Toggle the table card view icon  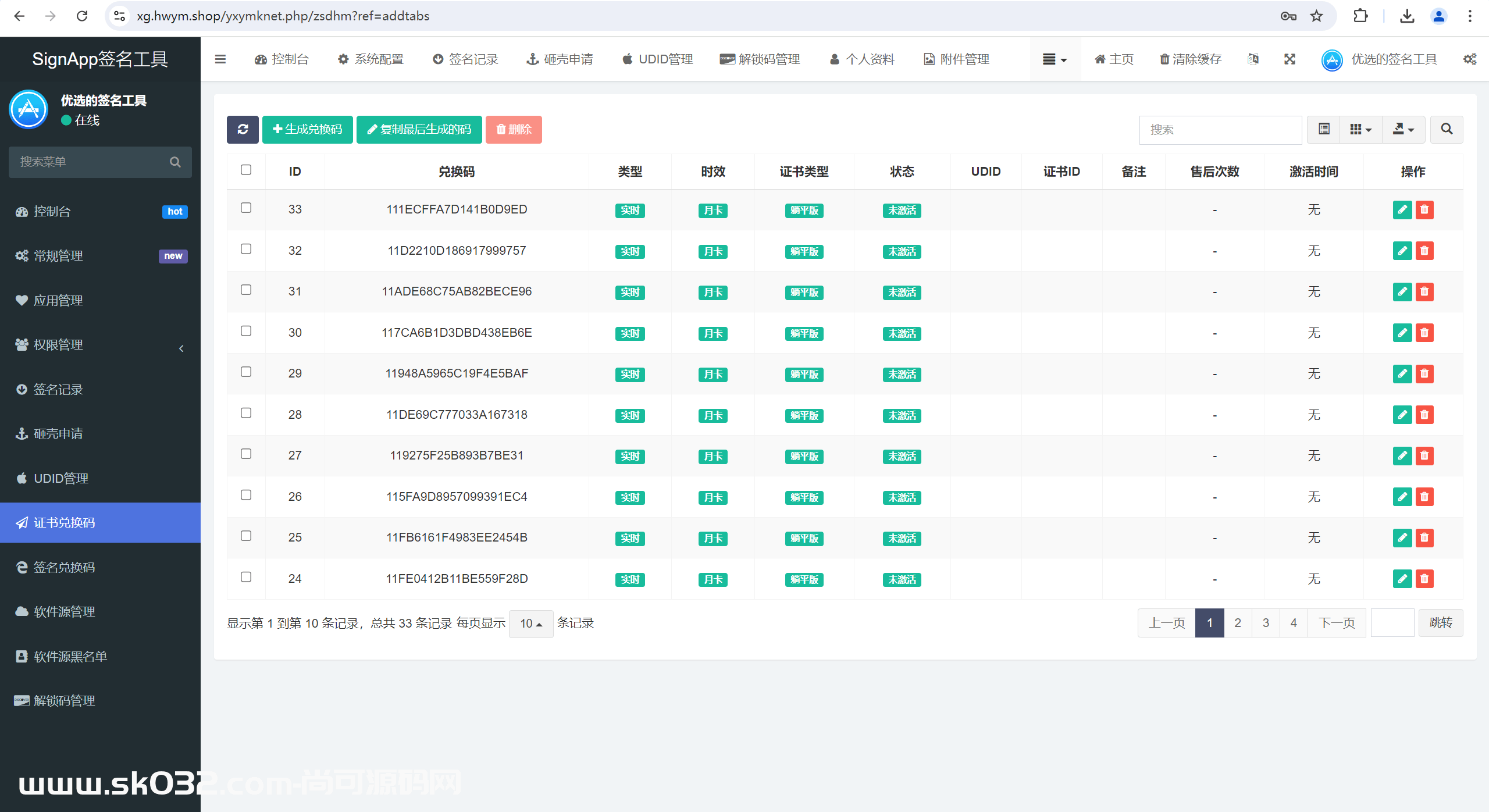click(1324, 129)
